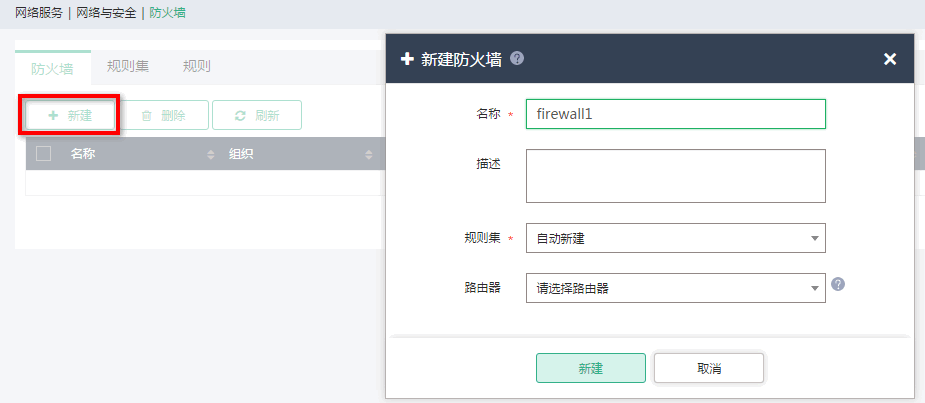925x403 pixels.
Task: Click the 取消 button
Action: point(709,368)
